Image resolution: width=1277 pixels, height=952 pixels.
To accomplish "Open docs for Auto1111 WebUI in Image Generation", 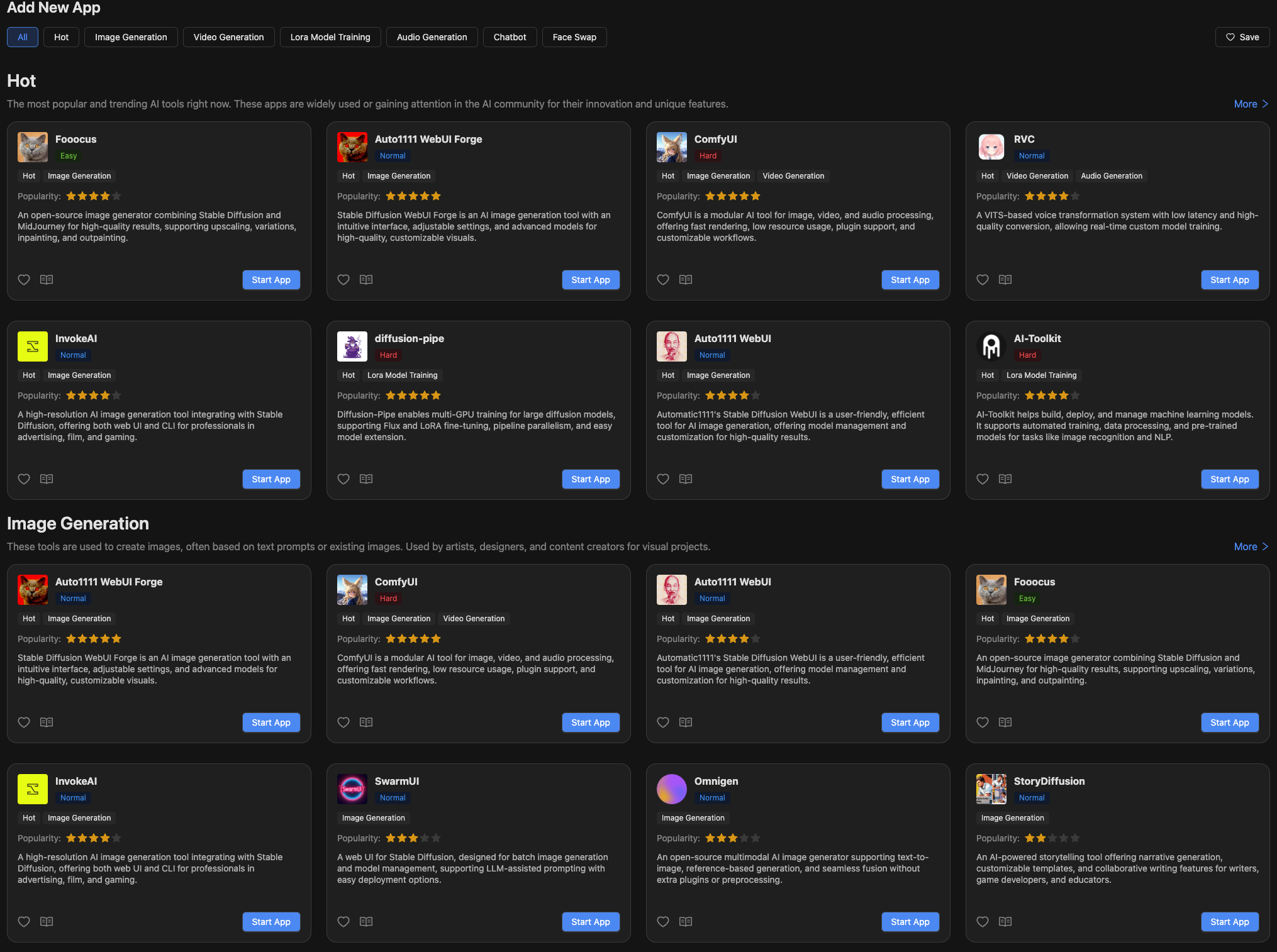I will click(x=686, y=722).
